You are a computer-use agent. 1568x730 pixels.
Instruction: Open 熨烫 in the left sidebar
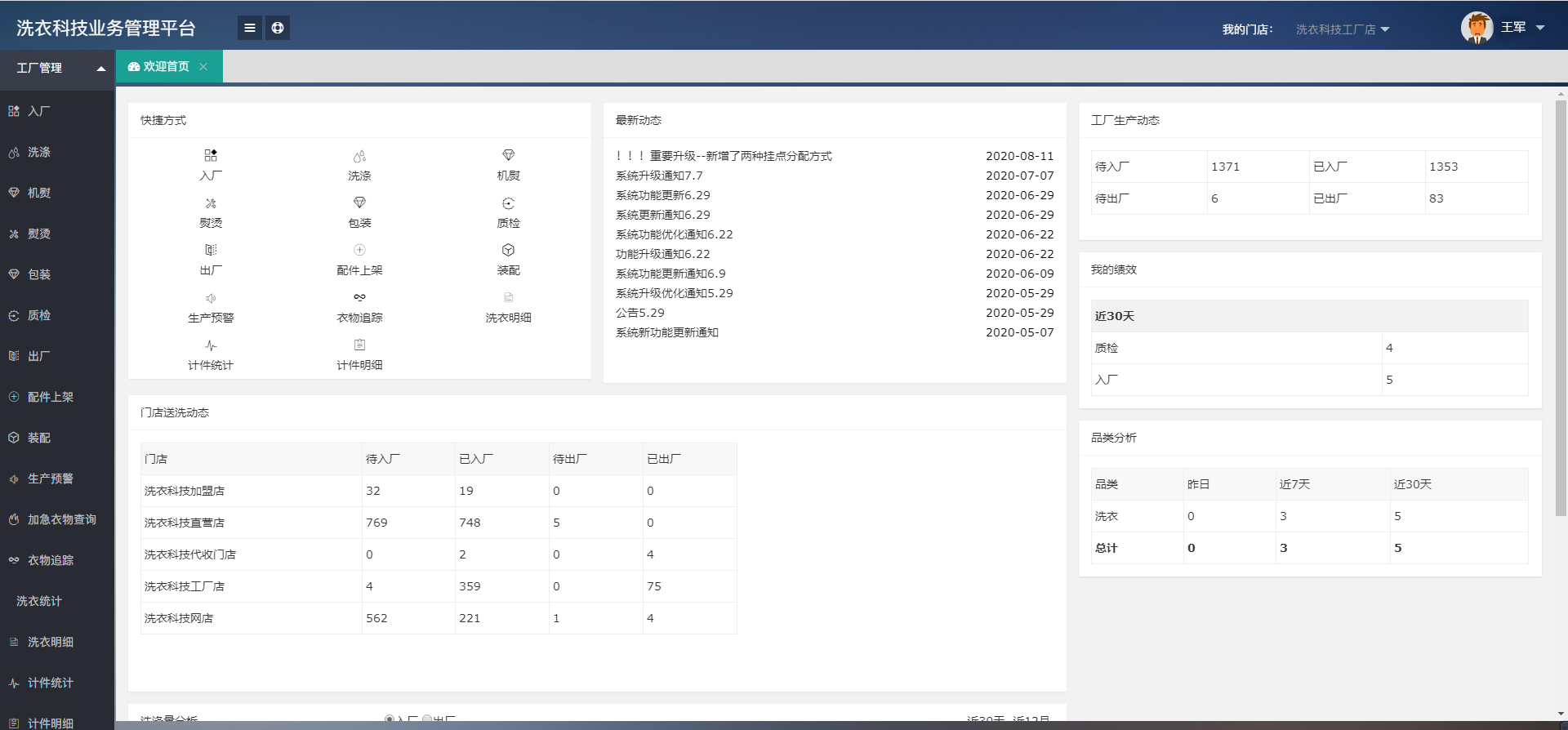point(57,234)
